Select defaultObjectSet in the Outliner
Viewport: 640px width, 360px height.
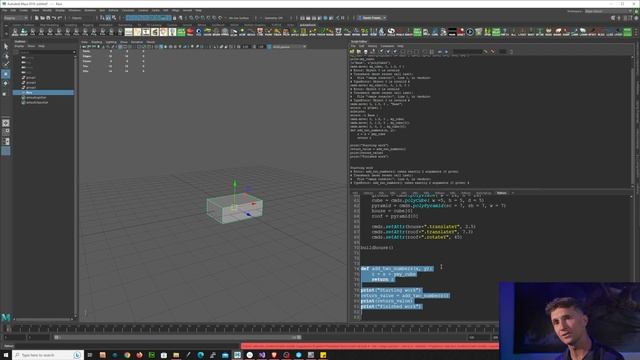tap(37, 102)
